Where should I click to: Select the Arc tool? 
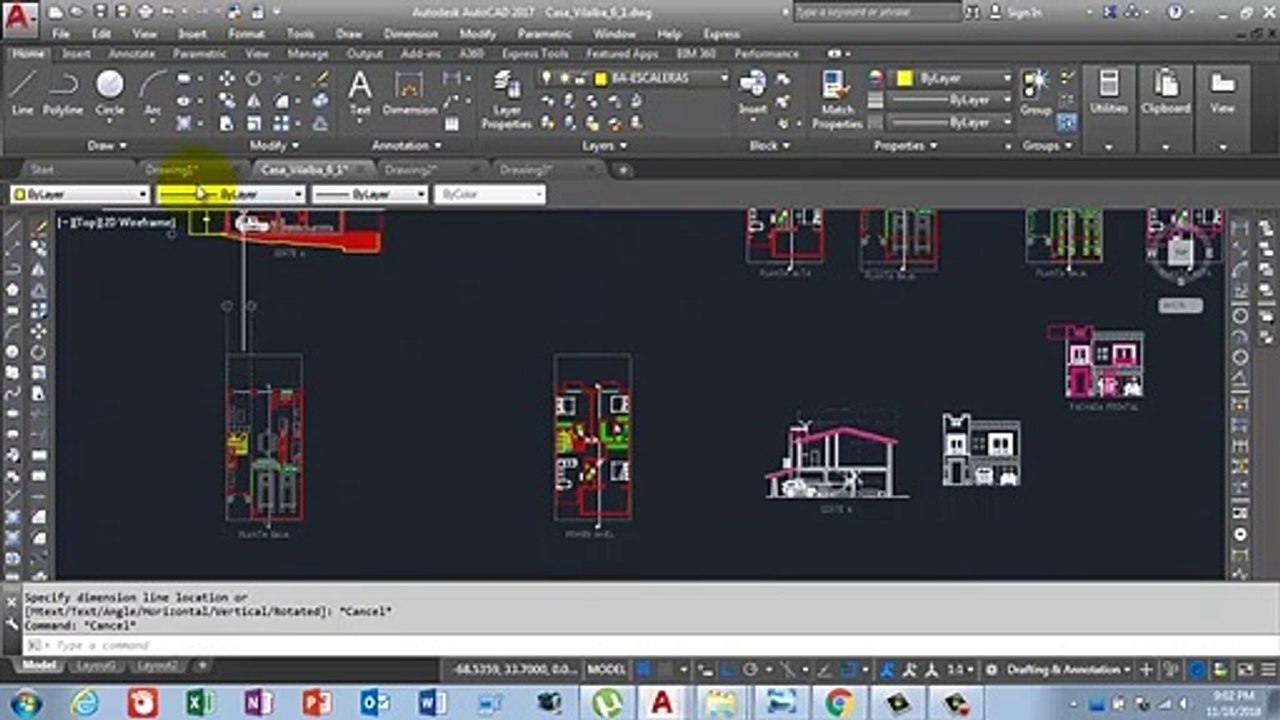[152, 92]
